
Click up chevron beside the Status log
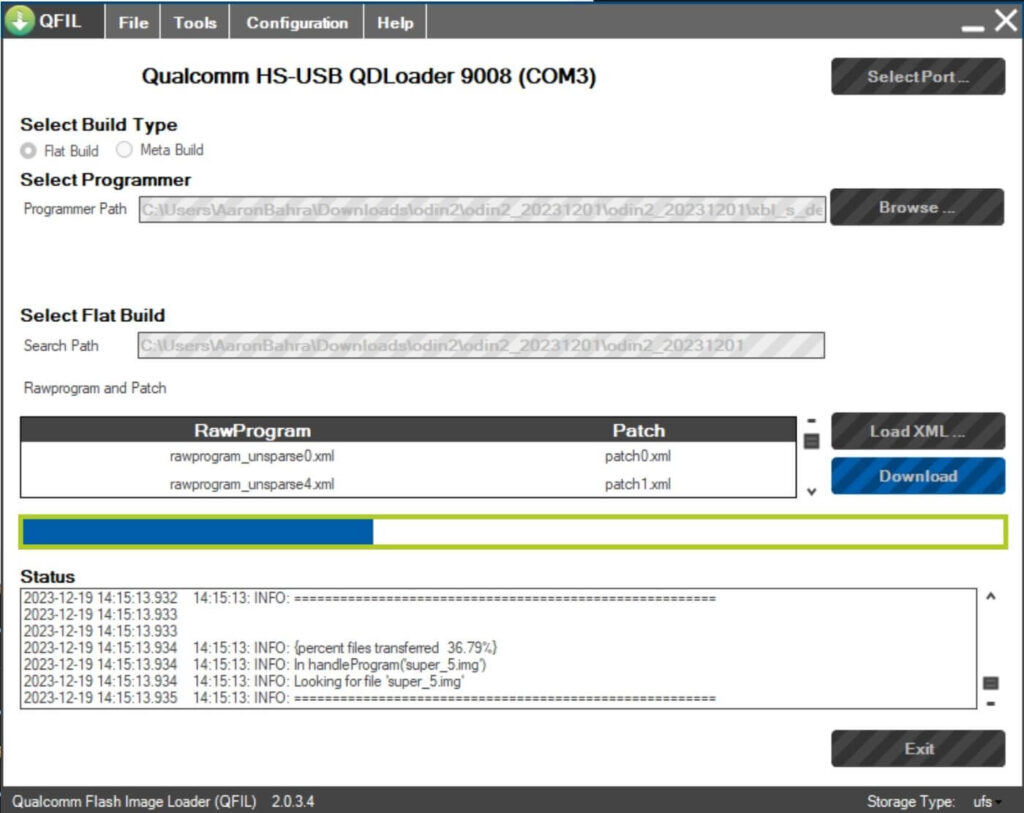pyautogui.click(x=991, y=597)
